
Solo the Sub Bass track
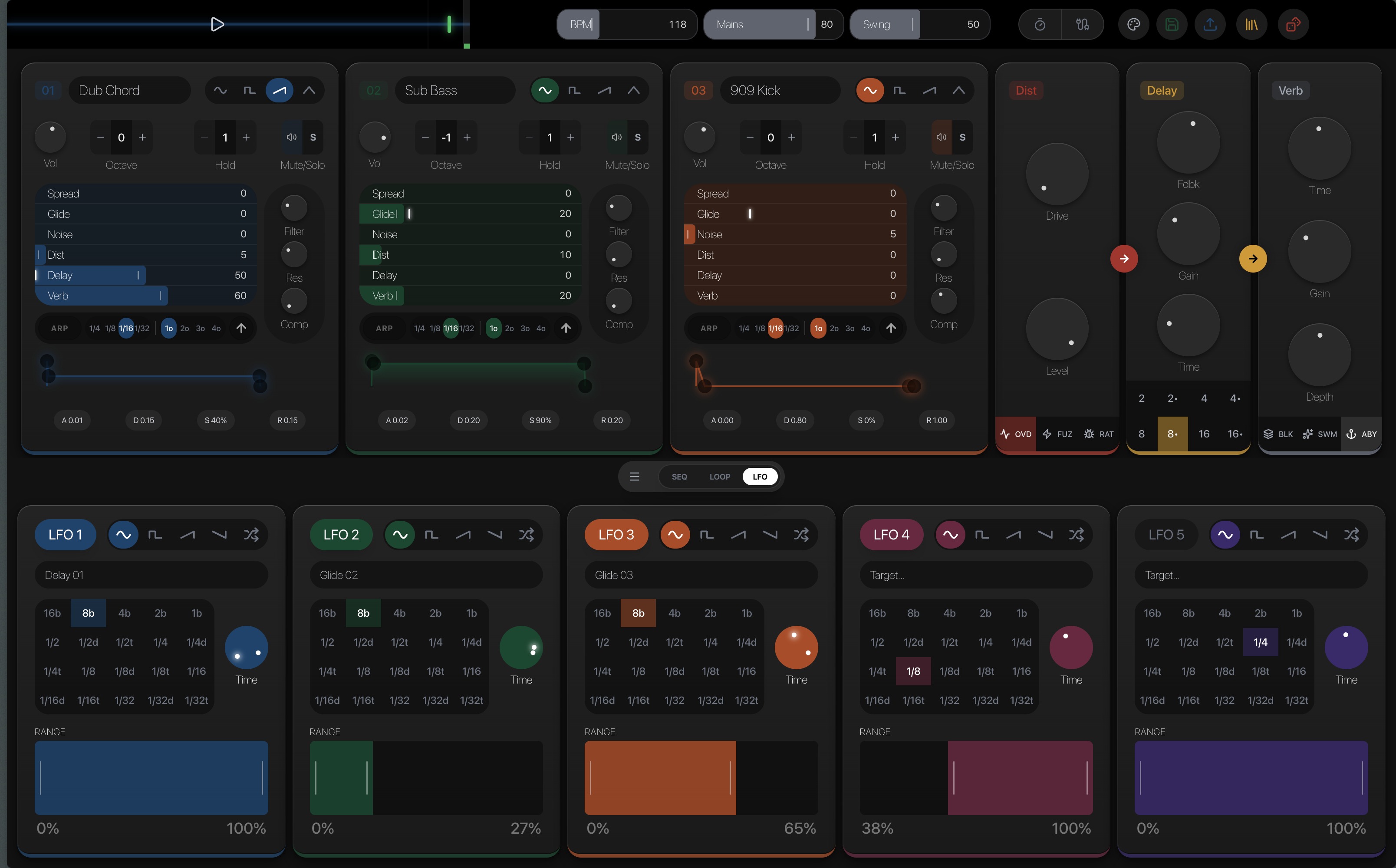[638, 137]
